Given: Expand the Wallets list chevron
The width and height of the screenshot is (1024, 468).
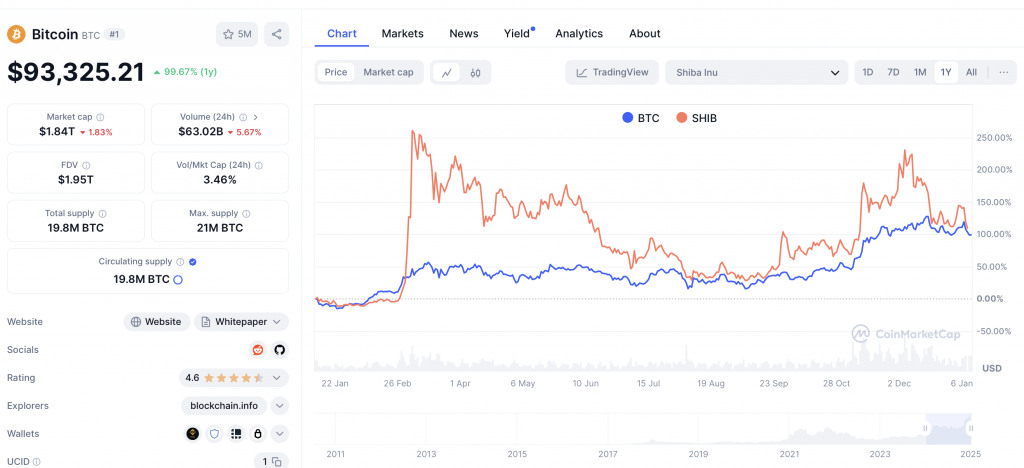Looking at the screenshot, I should coord(280,433).
